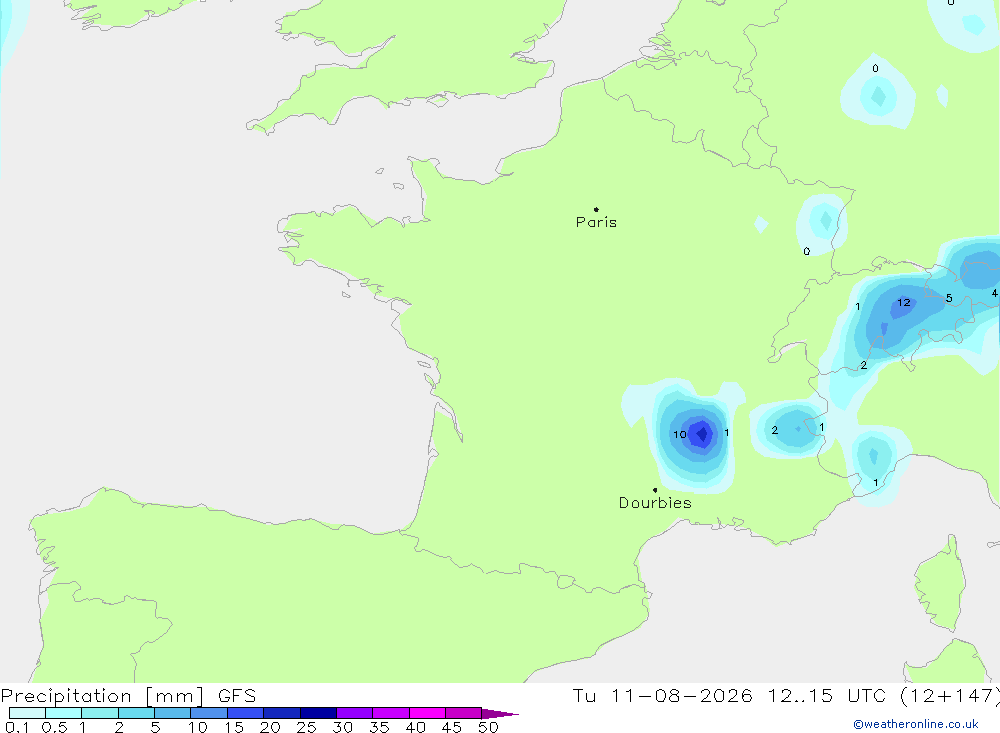This screenshot has height=733, width=1000.
Task: Click the '50' legend scale label
Action: point(488,727)
